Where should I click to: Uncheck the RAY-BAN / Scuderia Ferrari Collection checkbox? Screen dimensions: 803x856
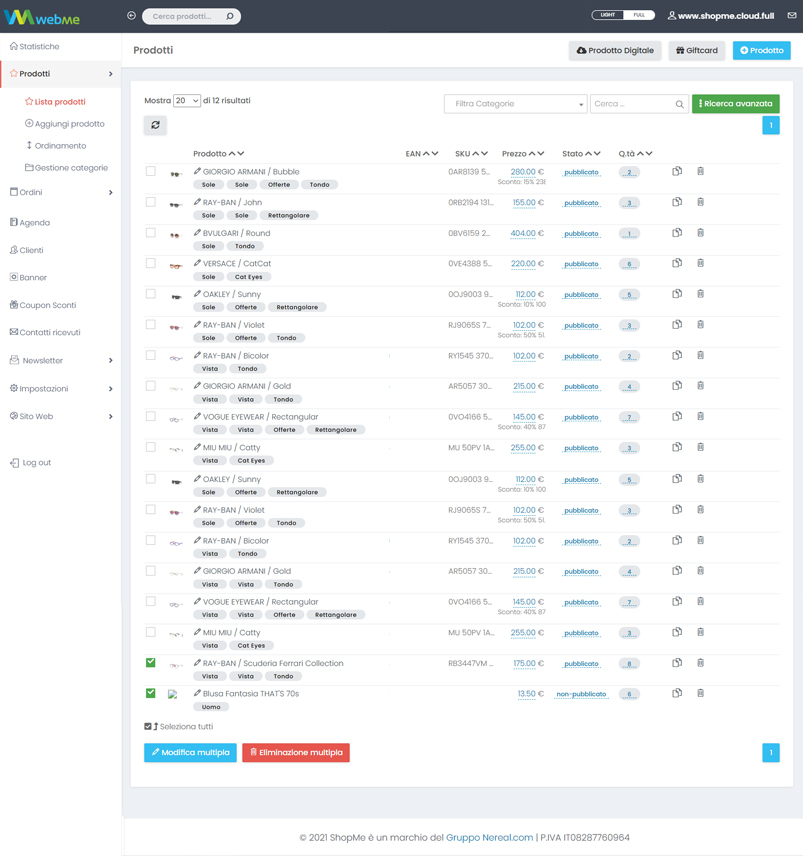[x=151, y=662]
